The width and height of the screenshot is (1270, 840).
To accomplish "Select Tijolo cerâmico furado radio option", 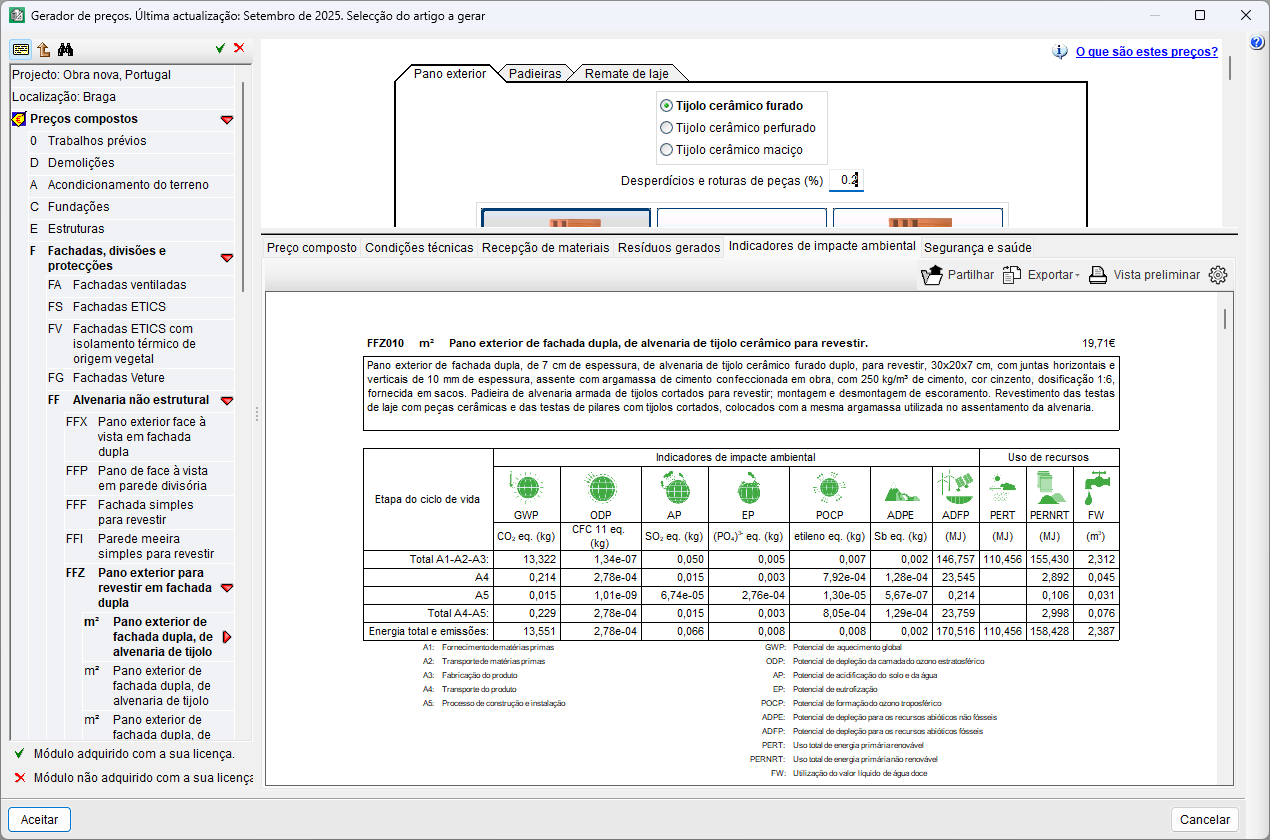I will (x=667, y=105).
